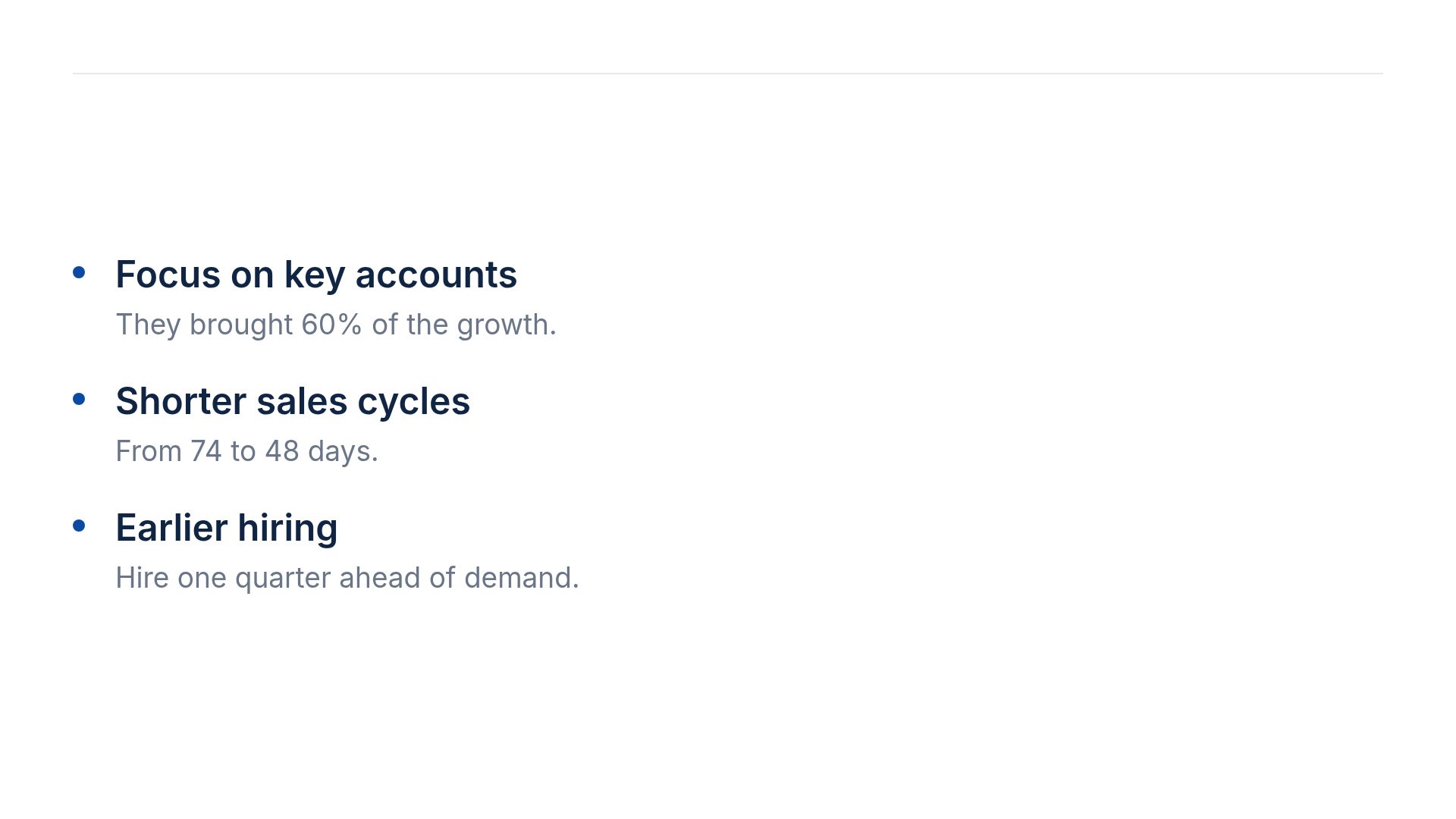Click the 60% figure in the first subtext
This screenshot has width=1456, height=819.
click(331, 325)
